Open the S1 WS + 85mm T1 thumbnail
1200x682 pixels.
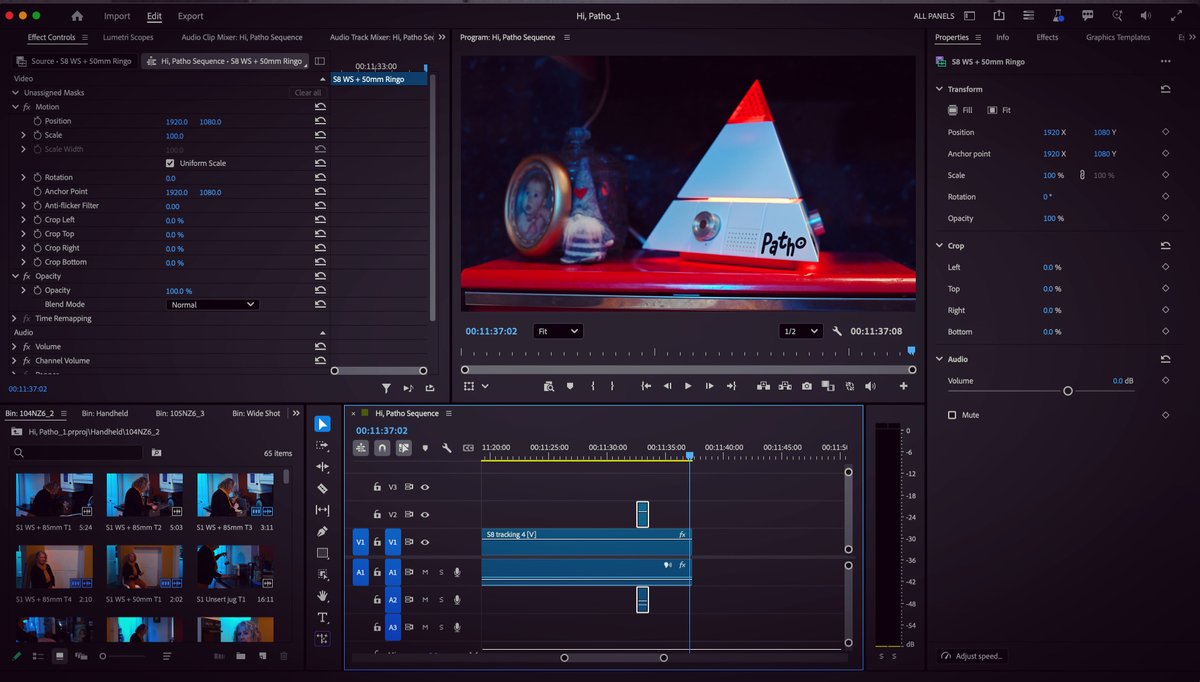click(x=54, y=495)
